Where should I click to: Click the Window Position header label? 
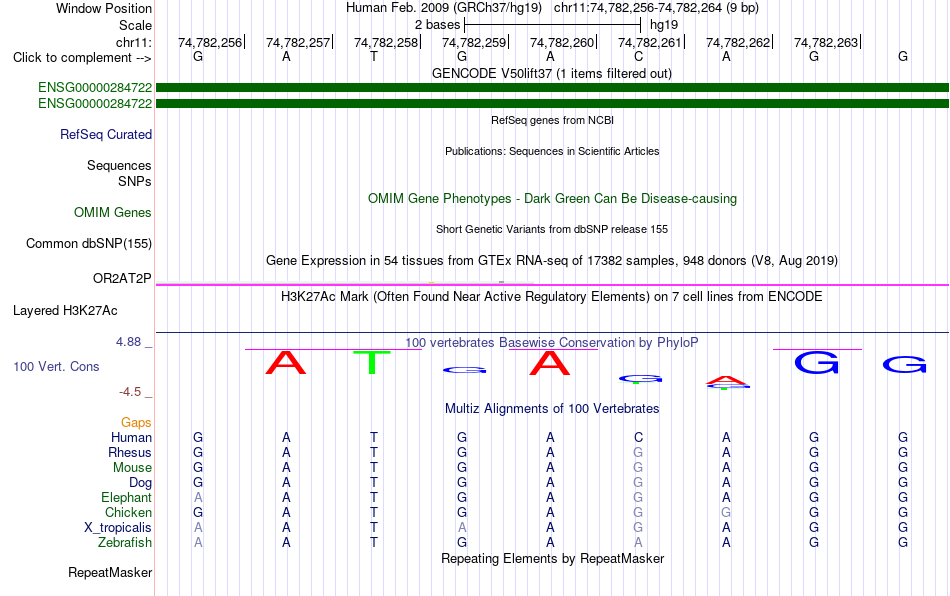104,8
